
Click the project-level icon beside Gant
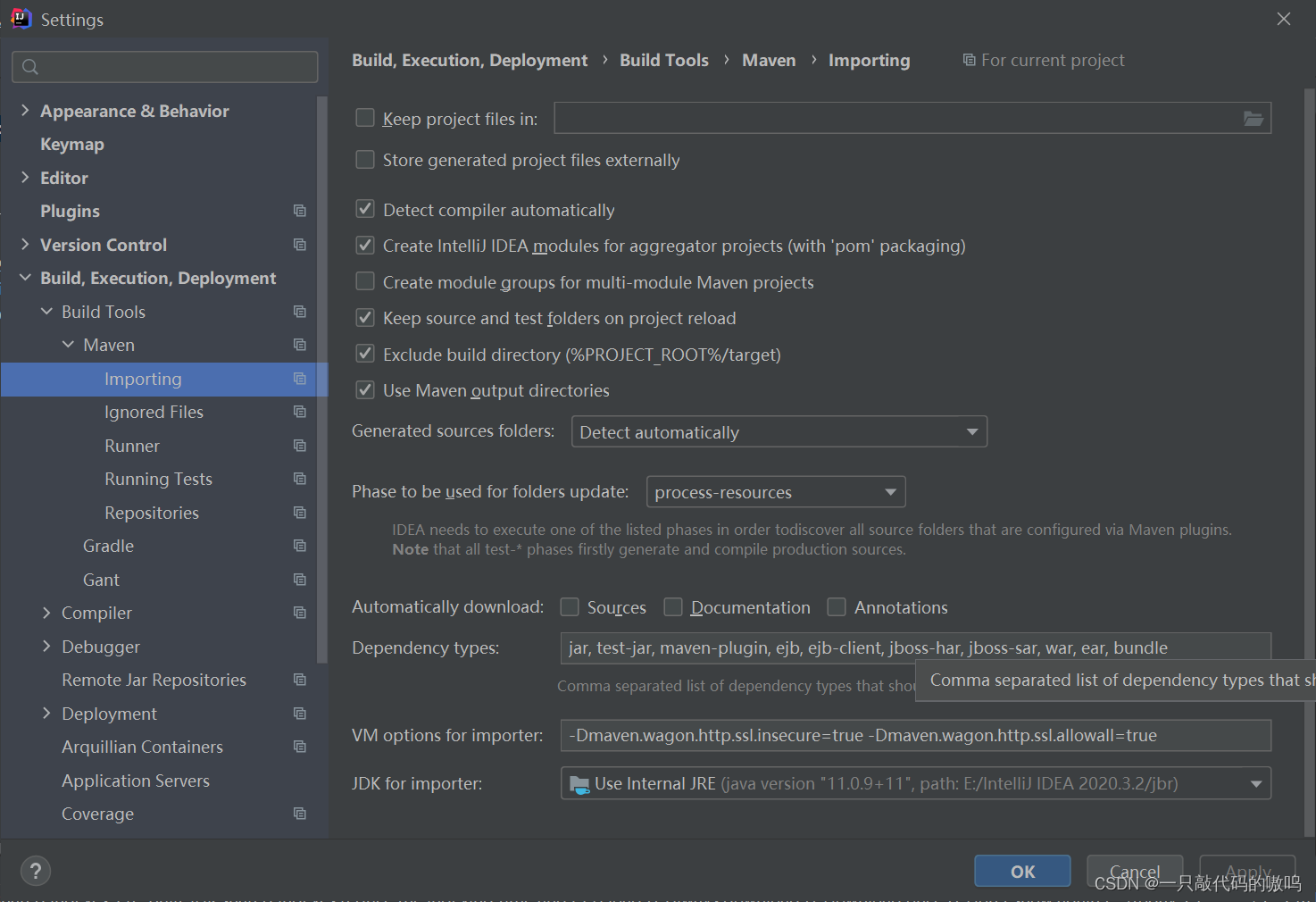(300, 580)
